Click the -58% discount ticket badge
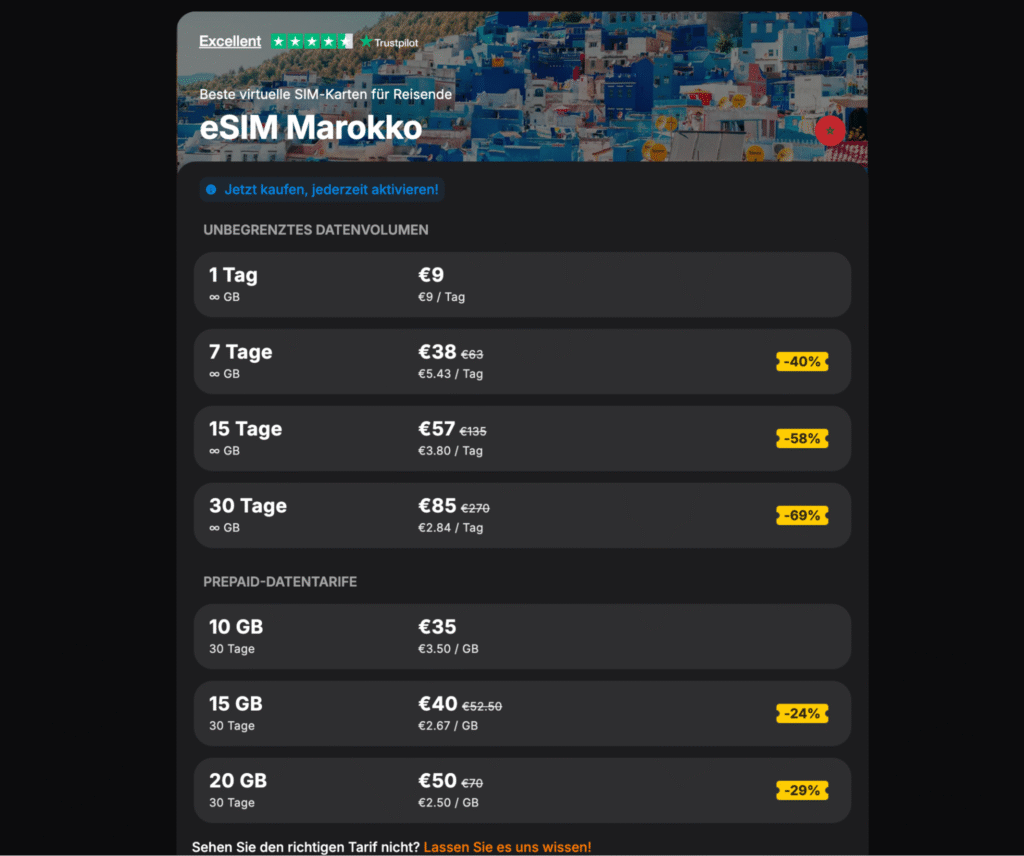This screenshot has height=856, width=1024. click(802, 438)
